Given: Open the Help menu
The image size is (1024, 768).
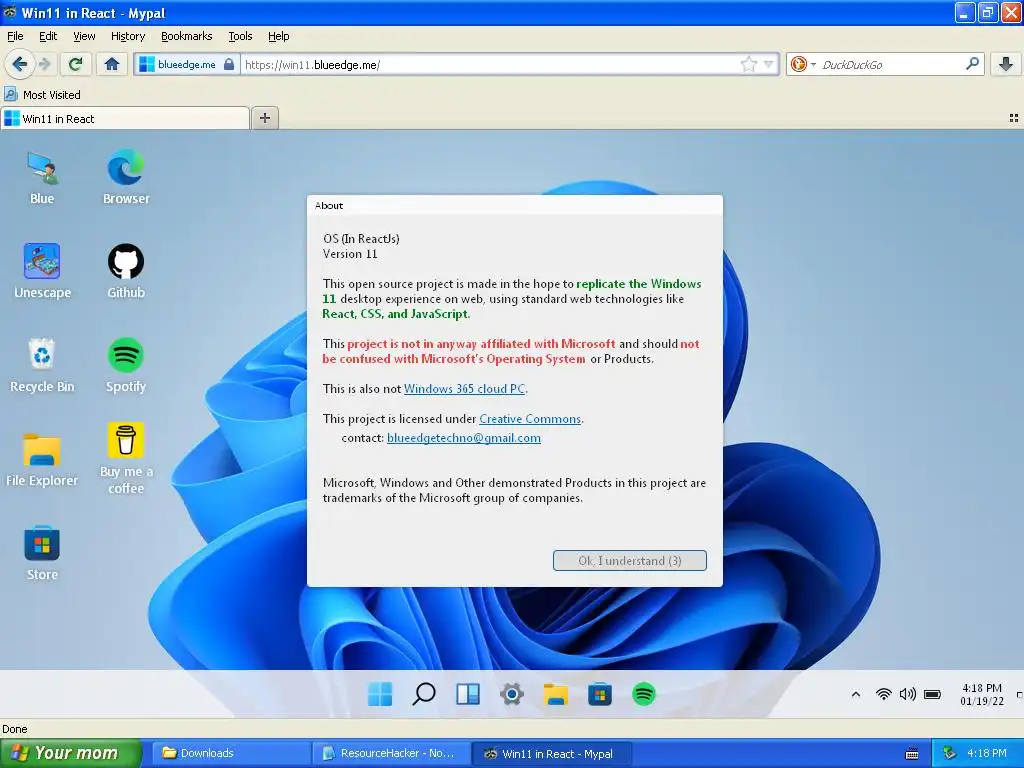Looking at the screenshot, I should [x=279, y=36].
